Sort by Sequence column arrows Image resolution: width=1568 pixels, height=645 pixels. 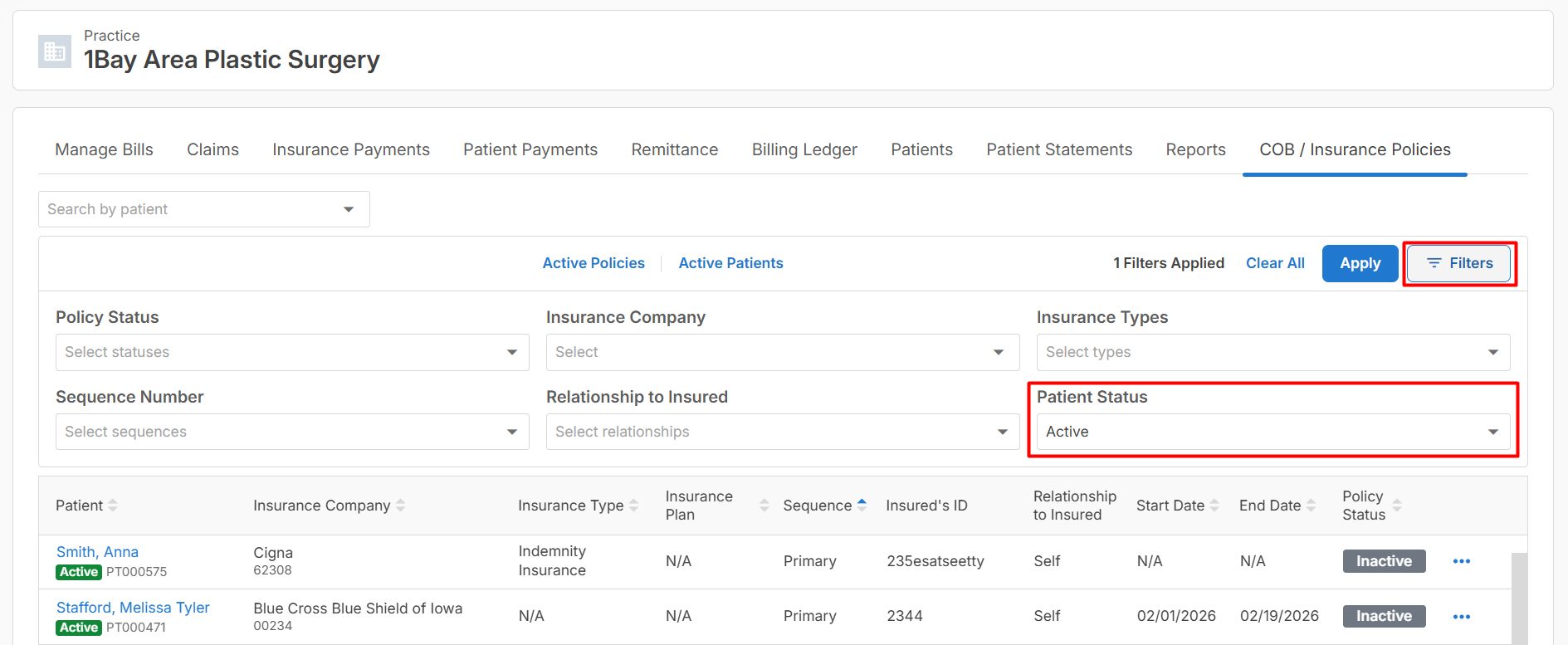pyautogui.click(x=862, y=505)
